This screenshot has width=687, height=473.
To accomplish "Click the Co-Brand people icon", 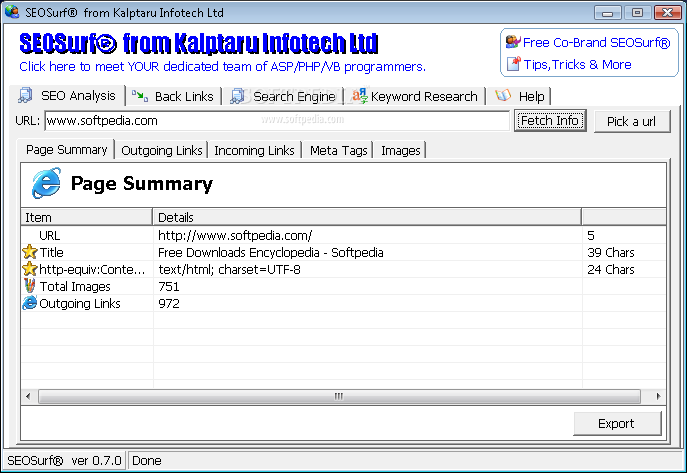I will point(513,42).
